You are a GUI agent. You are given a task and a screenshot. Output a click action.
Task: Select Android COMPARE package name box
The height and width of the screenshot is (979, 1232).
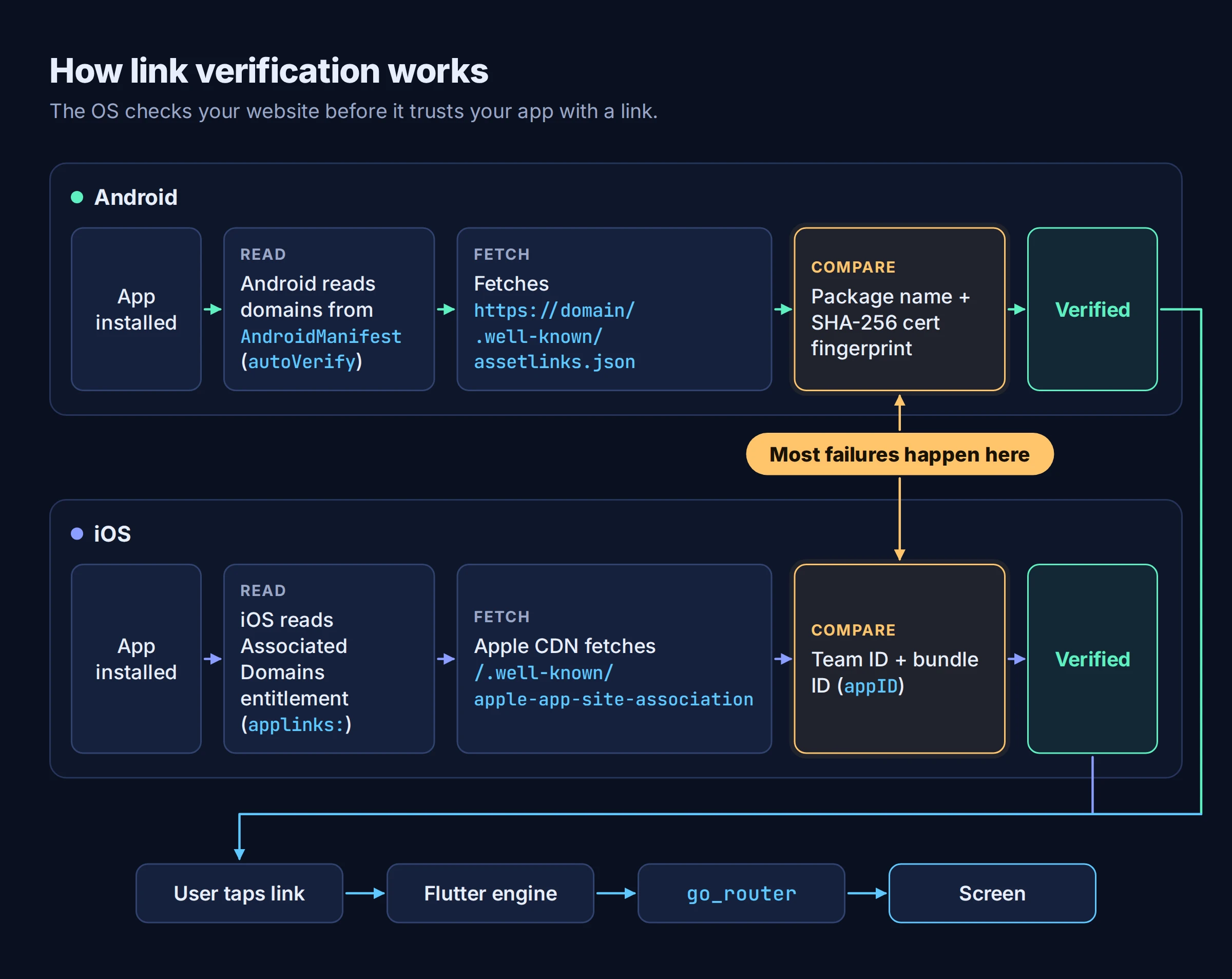click(899, 309)
